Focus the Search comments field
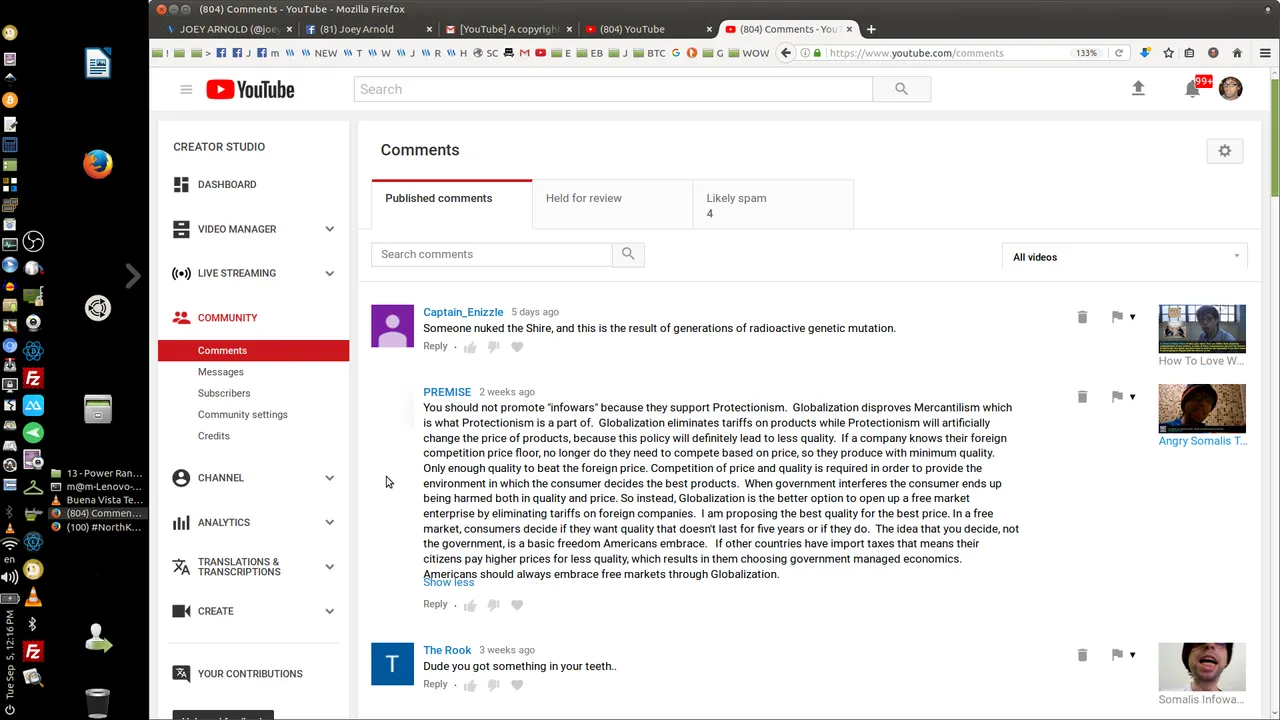 tap(492, 254)
